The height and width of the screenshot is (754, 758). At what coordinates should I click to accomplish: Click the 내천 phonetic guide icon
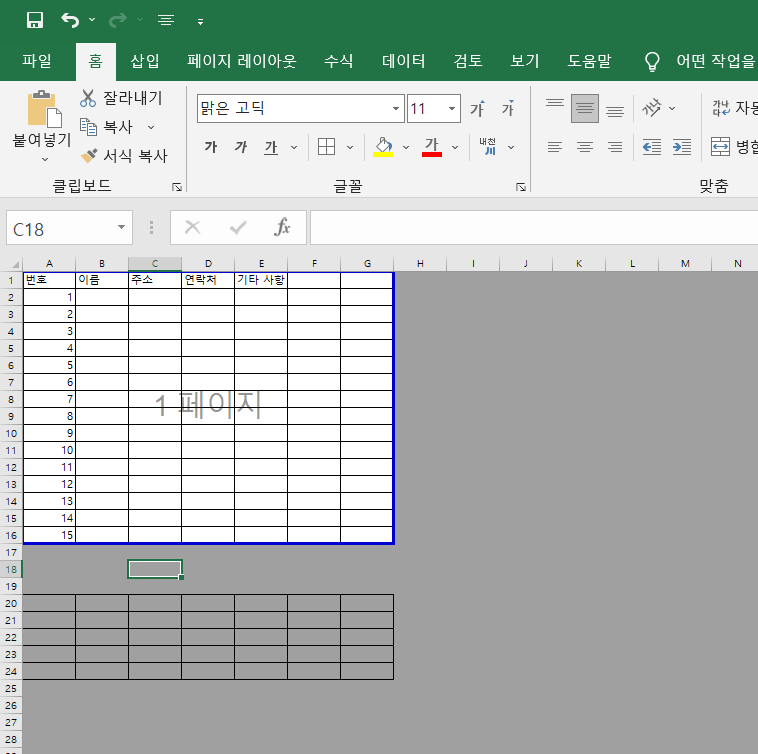click(488, 147)
